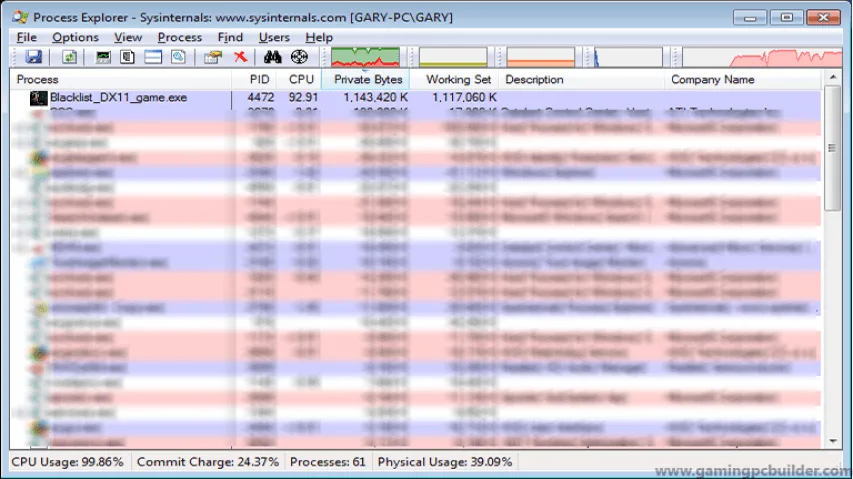Viewport: 853px width, 479px height.
Task: Click the Blacklist_DX11_game.exe process icon
Action: [x=39, y=98]
